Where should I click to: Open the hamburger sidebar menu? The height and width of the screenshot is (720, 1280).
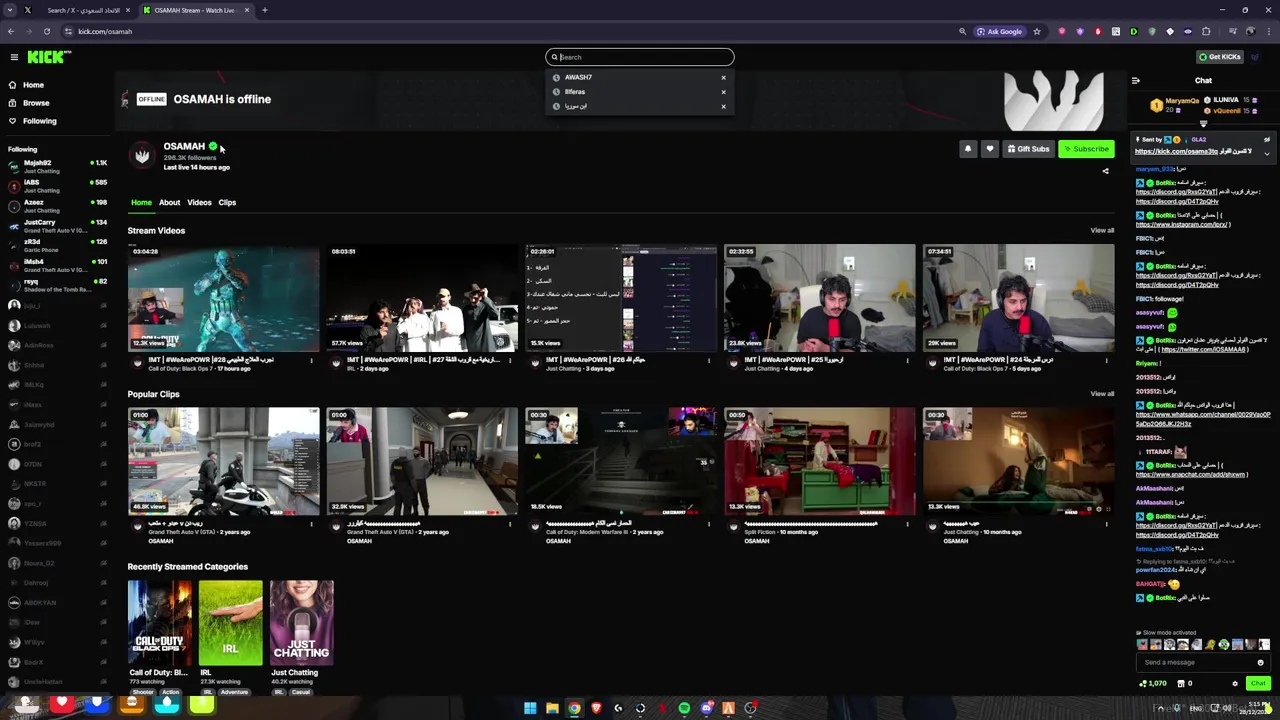[x=12, y=57]
